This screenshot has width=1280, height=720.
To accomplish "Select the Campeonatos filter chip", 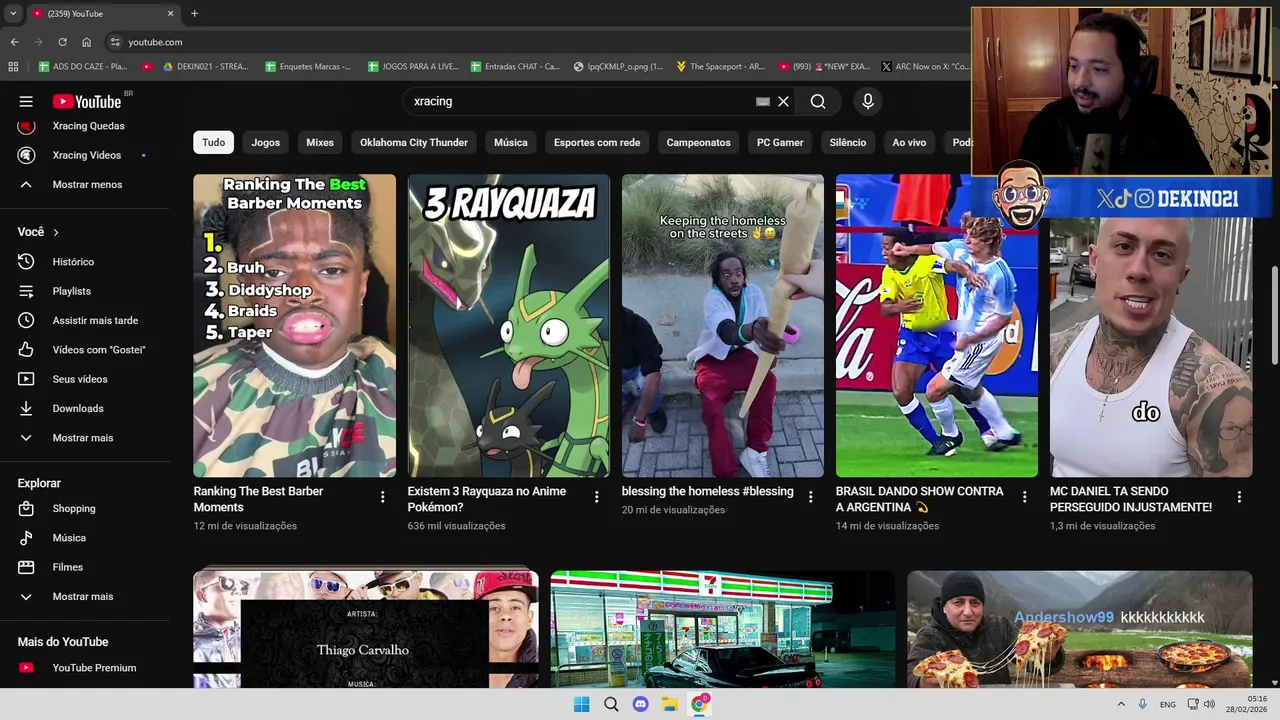I will (x=699, y=142).
